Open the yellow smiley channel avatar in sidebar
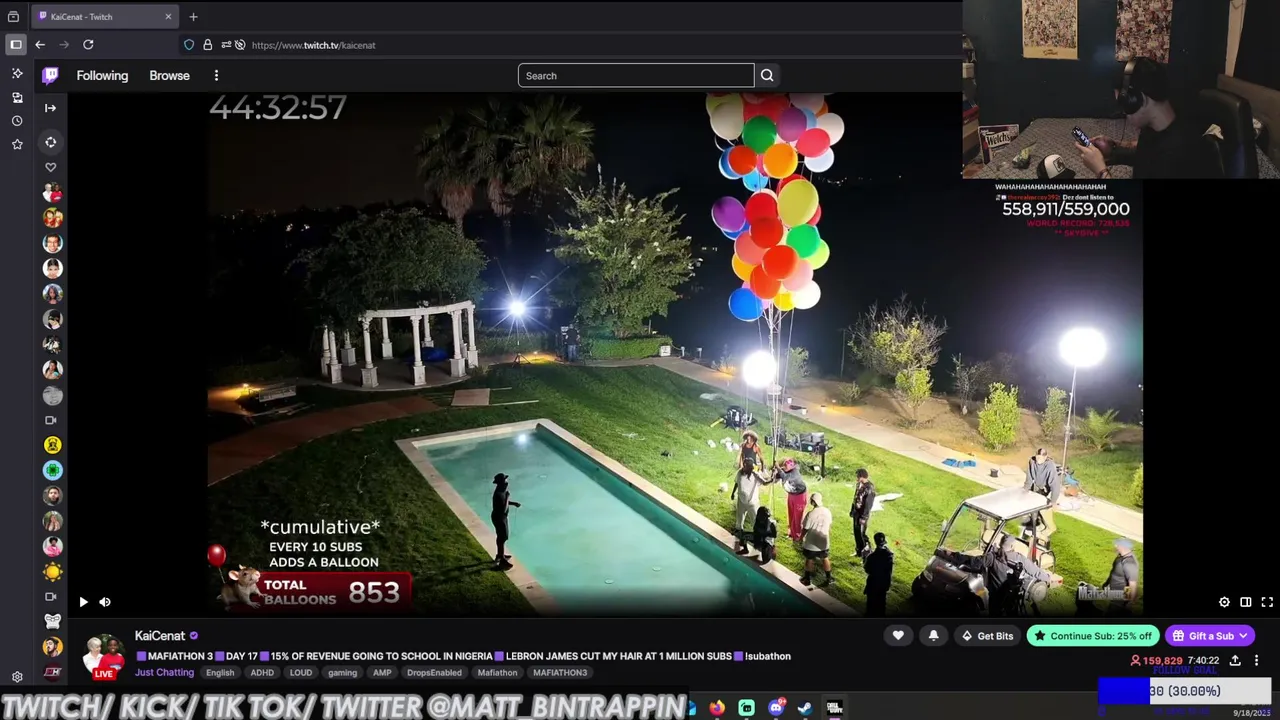This screenshot has height=720, width=1280. [52, 445]
